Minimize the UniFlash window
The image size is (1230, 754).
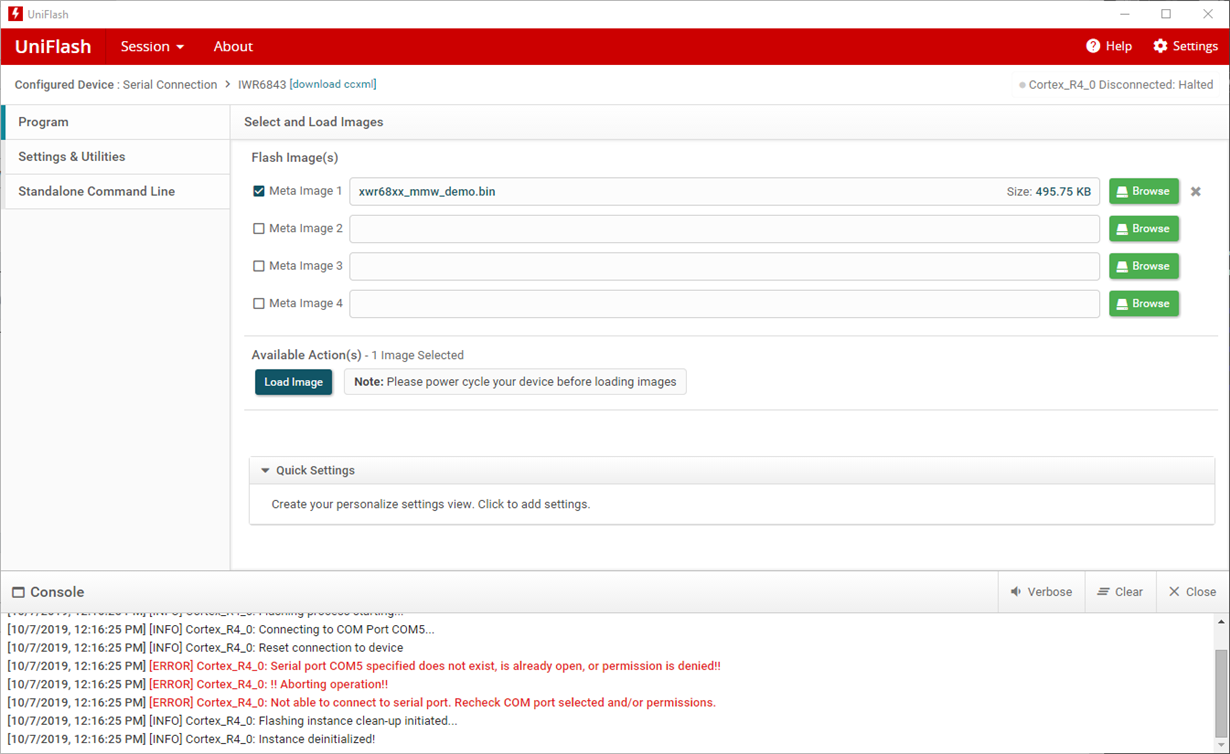(x=1125, y=14)
